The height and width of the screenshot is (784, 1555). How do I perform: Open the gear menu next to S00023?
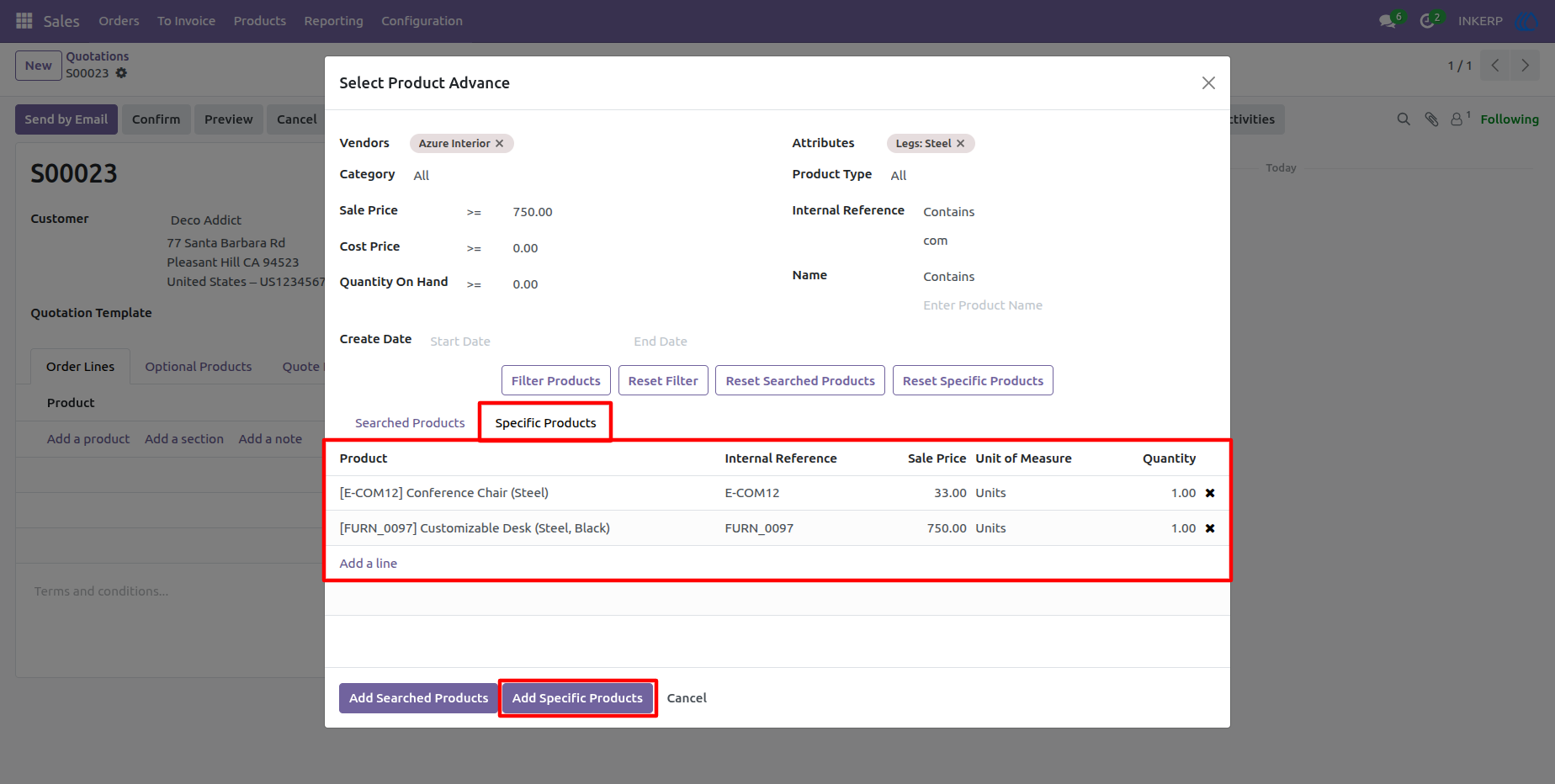121,73
